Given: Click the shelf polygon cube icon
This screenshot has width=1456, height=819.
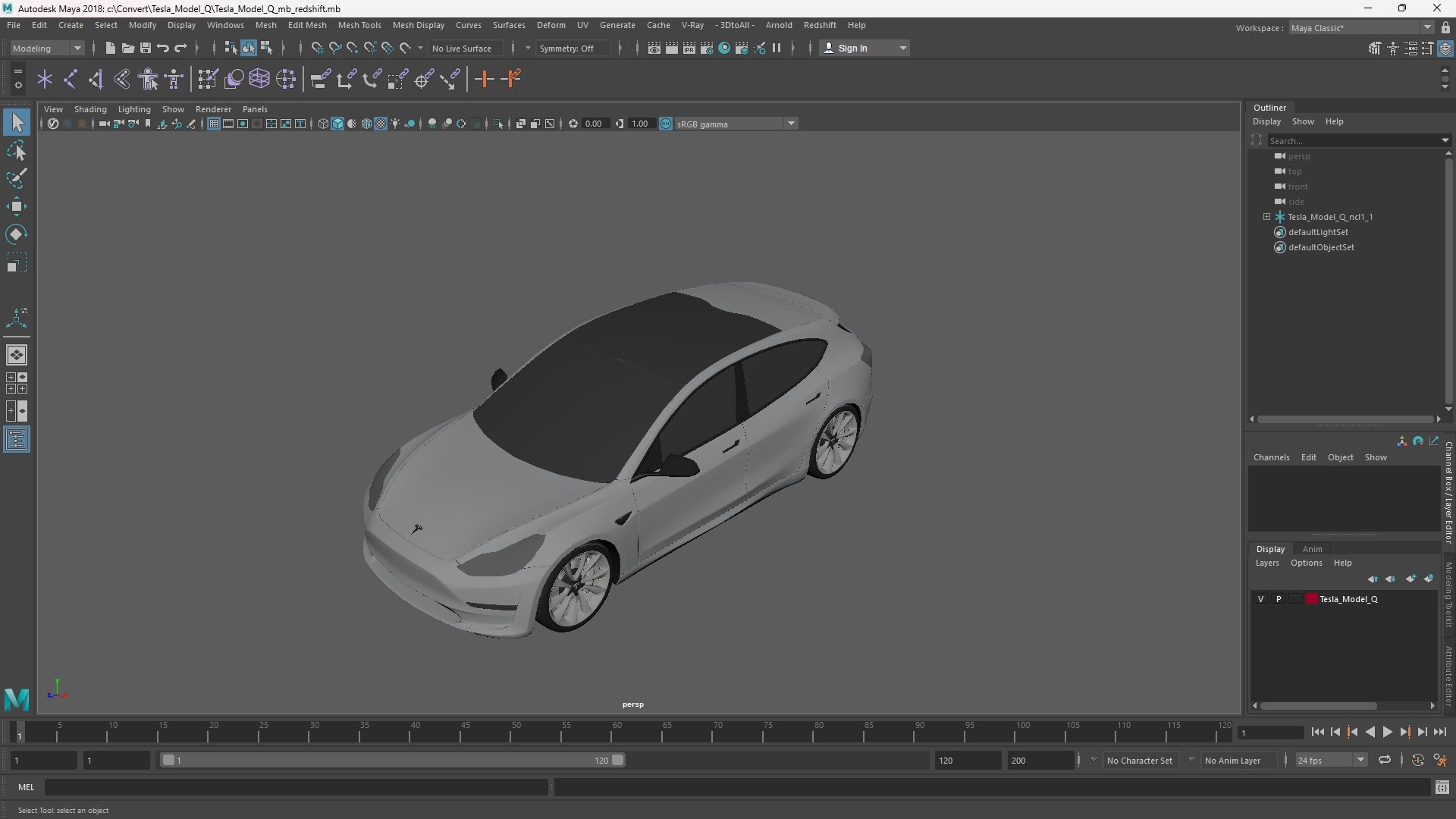Looking at the screenshot, I should [x=259, y=79].
